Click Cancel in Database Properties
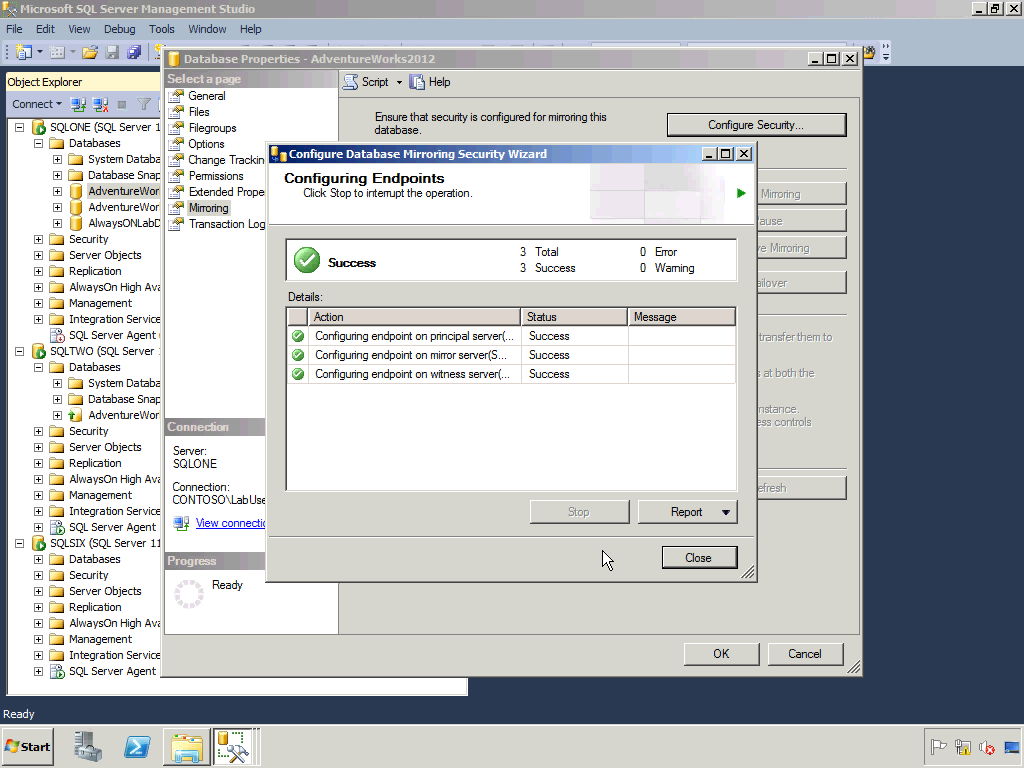 [805, 654]
